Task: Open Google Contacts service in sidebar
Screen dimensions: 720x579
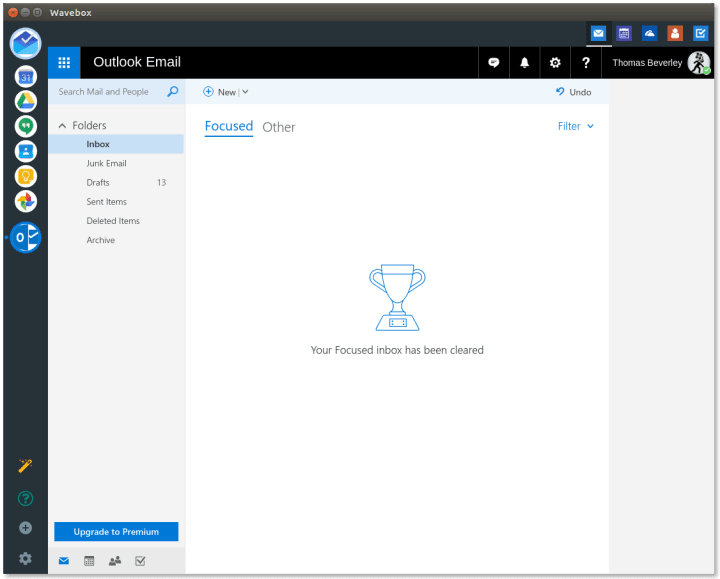Action: click(26, 151)
